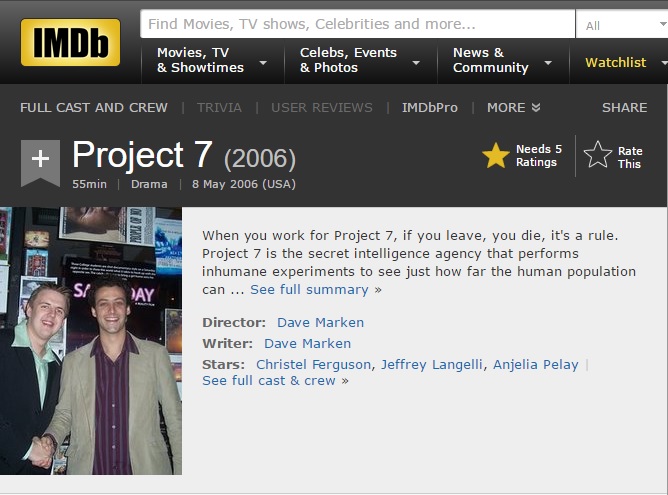Image resolution: width=668 pixels, height=495 pixels.
Task: Open the Movies, TV & Showtimes dropdown
Action: point(212,60)
